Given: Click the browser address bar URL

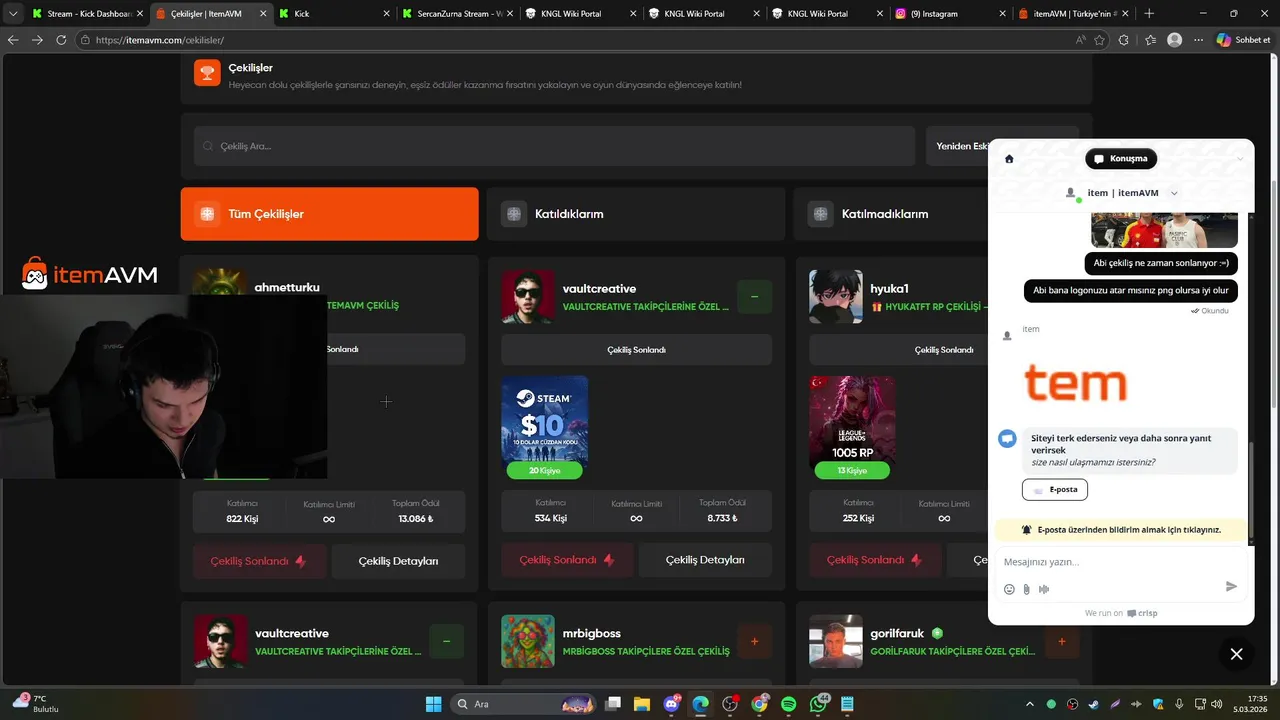Looking at the screenshot, I should (160, 40).
